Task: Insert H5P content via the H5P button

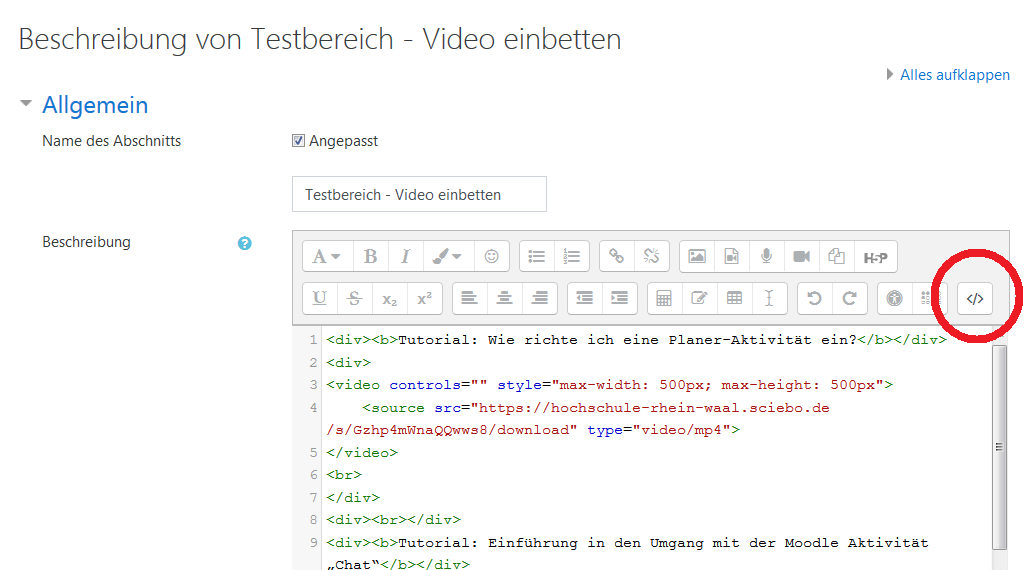Action: (876, 257)
